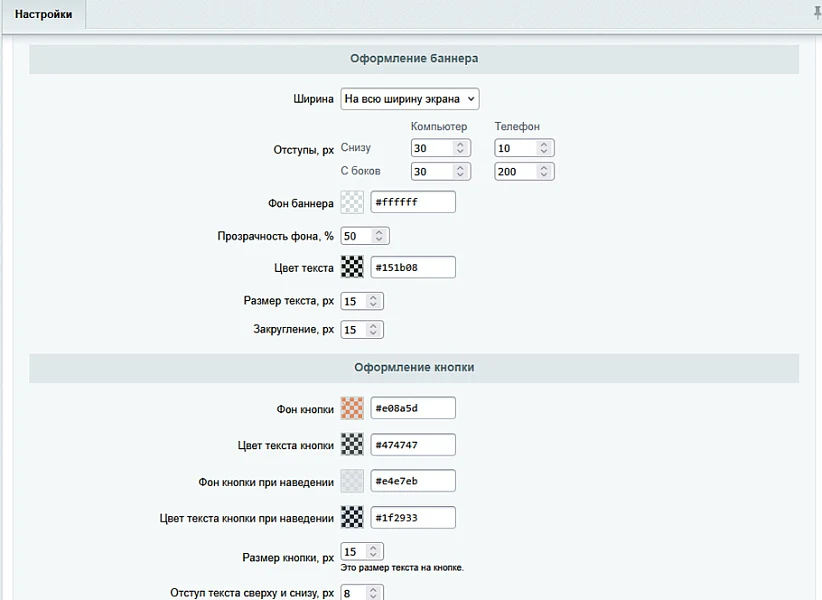
Task: Click the Закругление value field
Action: click(x=362, y=330)
